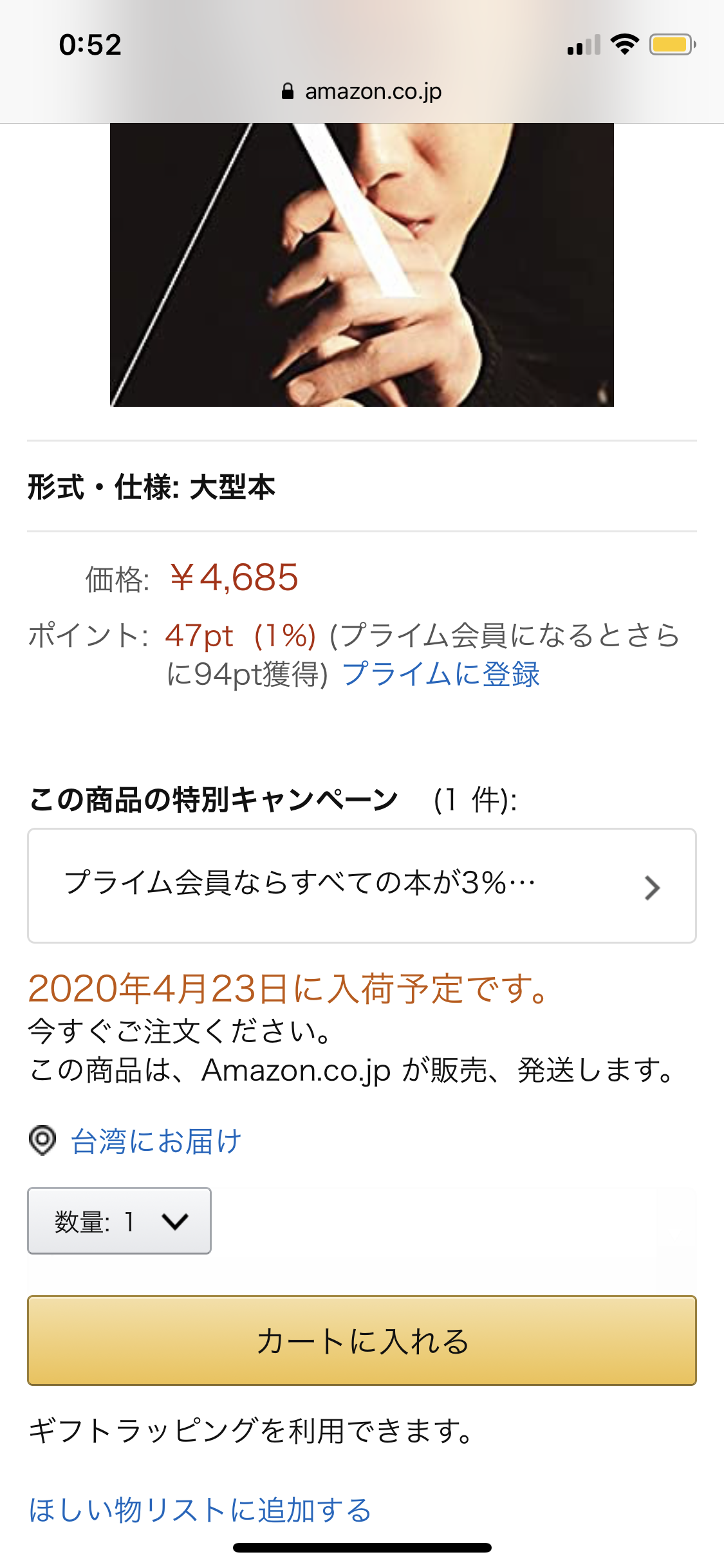
Task: Tap the product cover image
Action: [362, 265]
